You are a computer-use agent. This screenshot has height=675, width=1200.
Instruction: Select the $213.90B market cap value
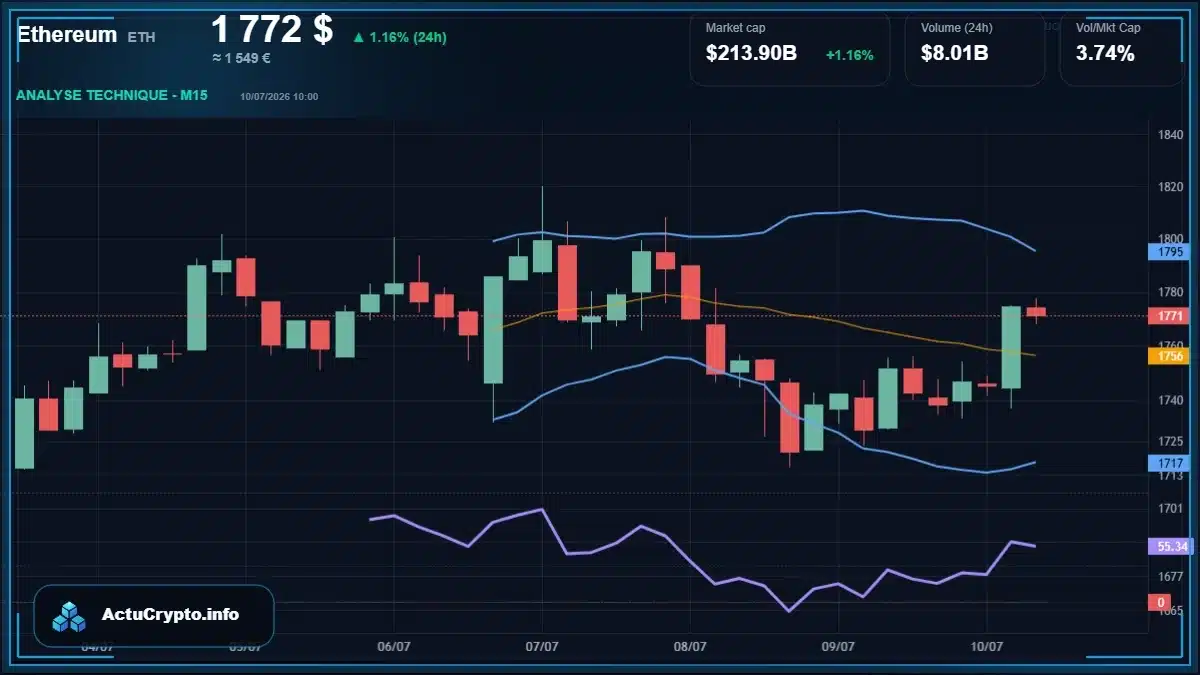coord(751,54)
